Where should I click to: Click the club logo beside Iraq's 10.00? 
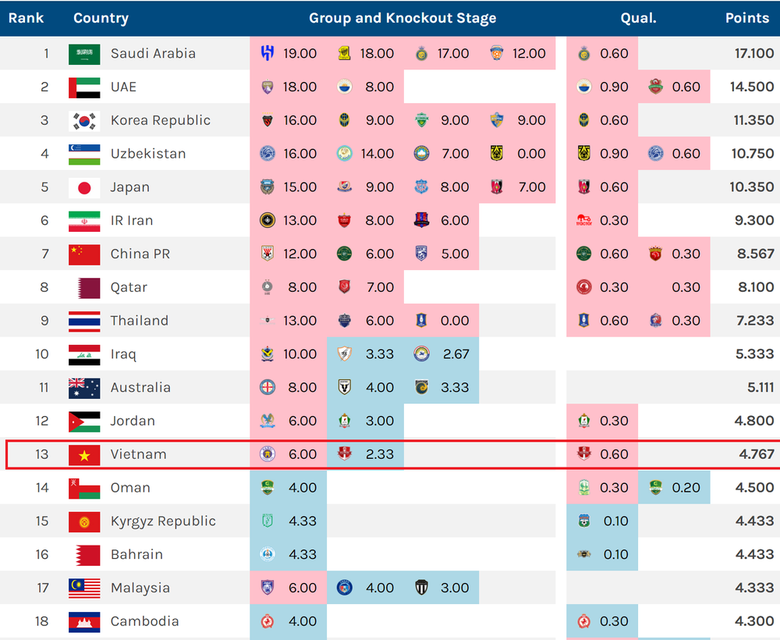[267, 354]
